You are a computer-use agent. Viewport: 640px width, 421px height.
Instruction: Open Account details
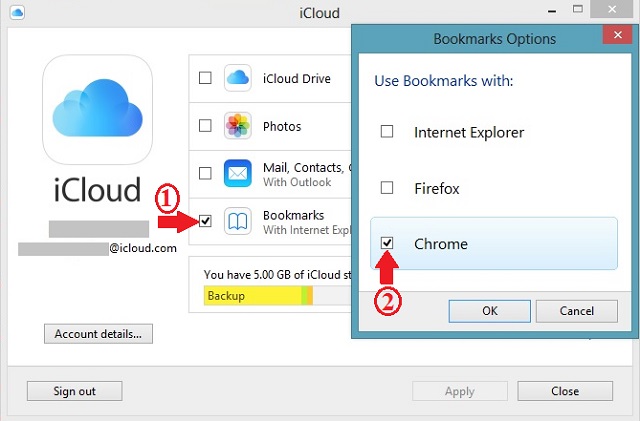click(98, 334)
